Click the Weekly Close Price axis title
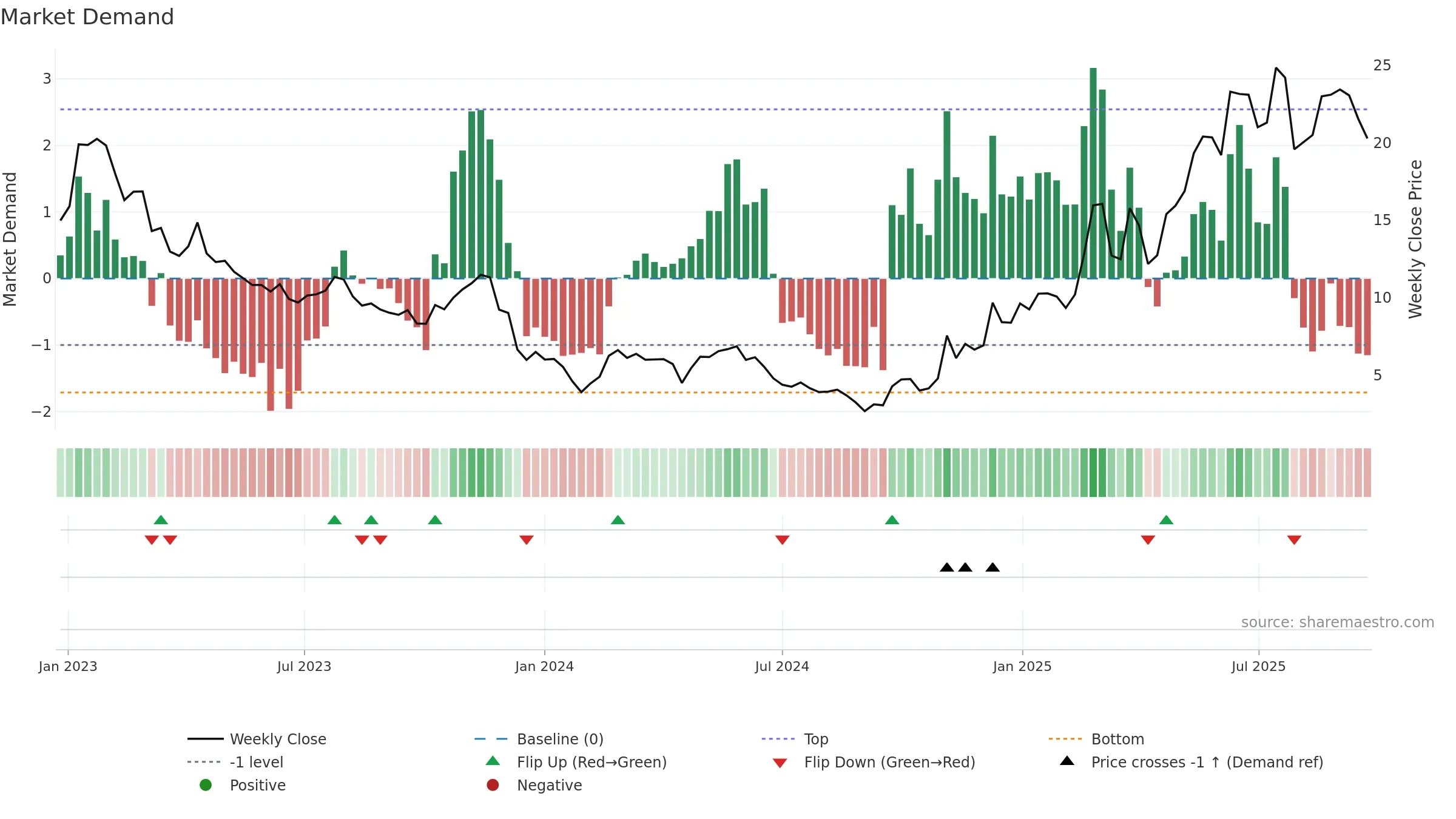1456x819 pixels. click(1415, 239)
